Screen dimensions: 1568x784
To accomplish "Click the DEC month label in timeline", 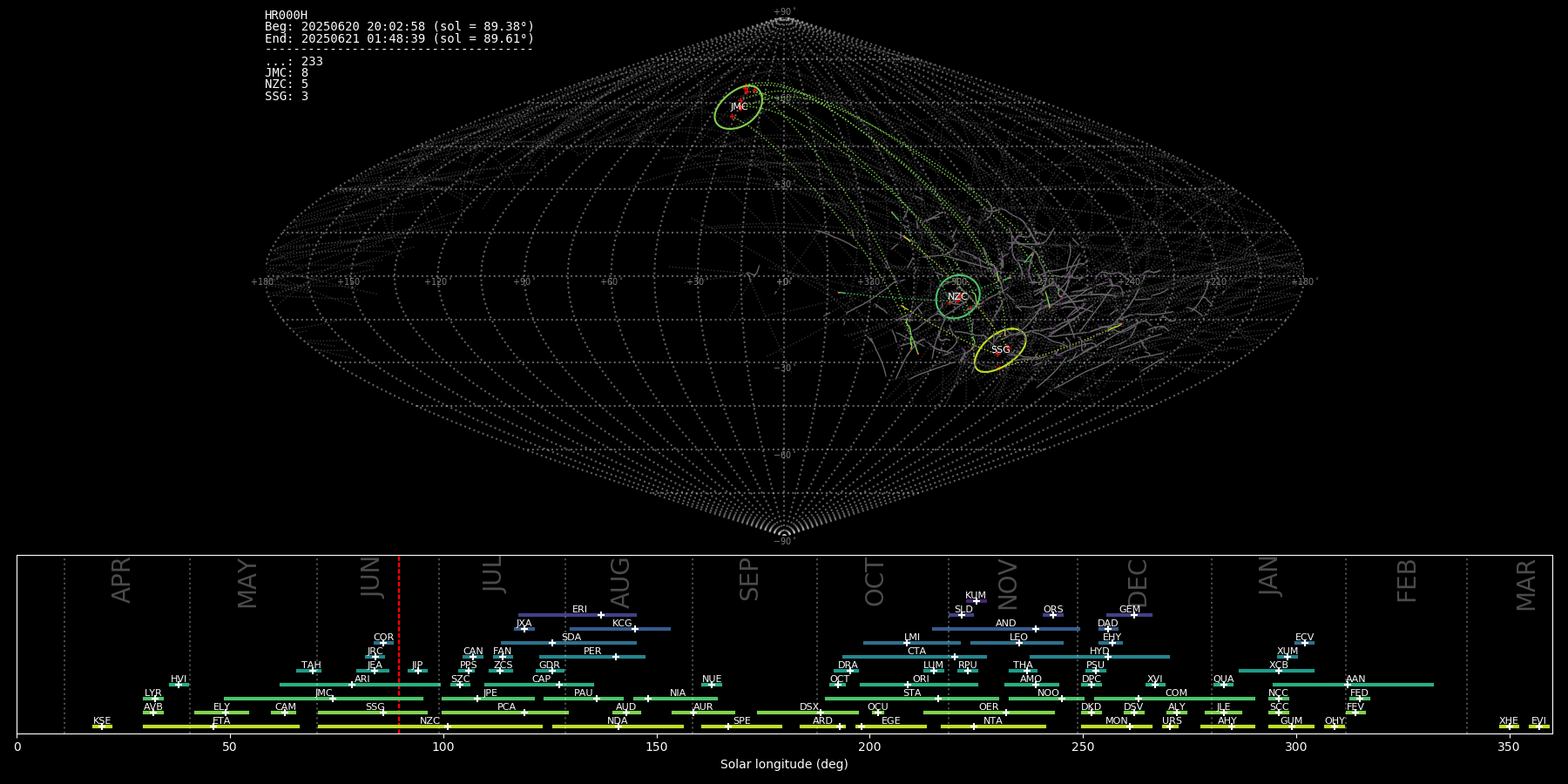I will [x=1138, y=584].
